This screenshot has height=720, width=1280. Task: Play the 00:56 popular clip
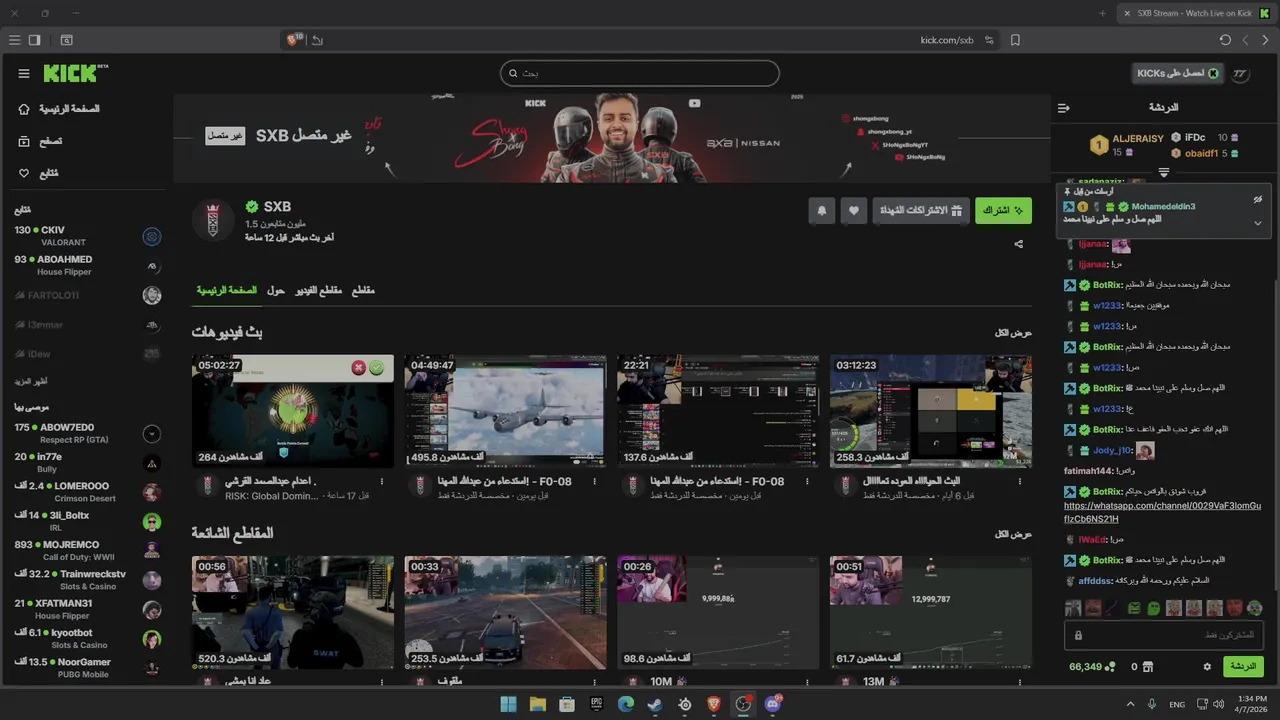[293, 612]
